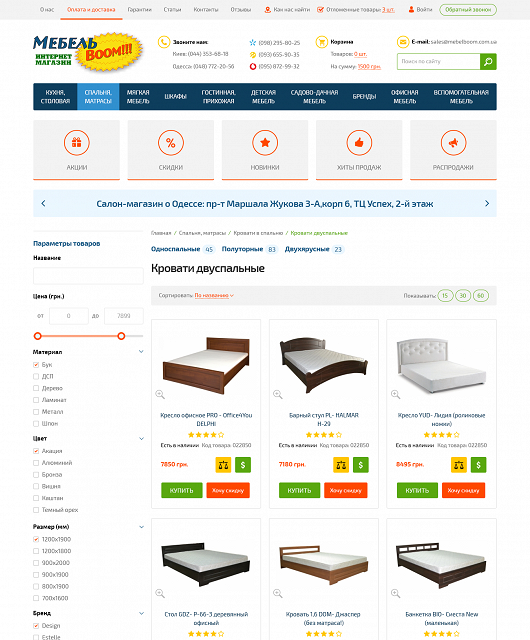Uncheck the Бук material checkbox

click(36, 364)
